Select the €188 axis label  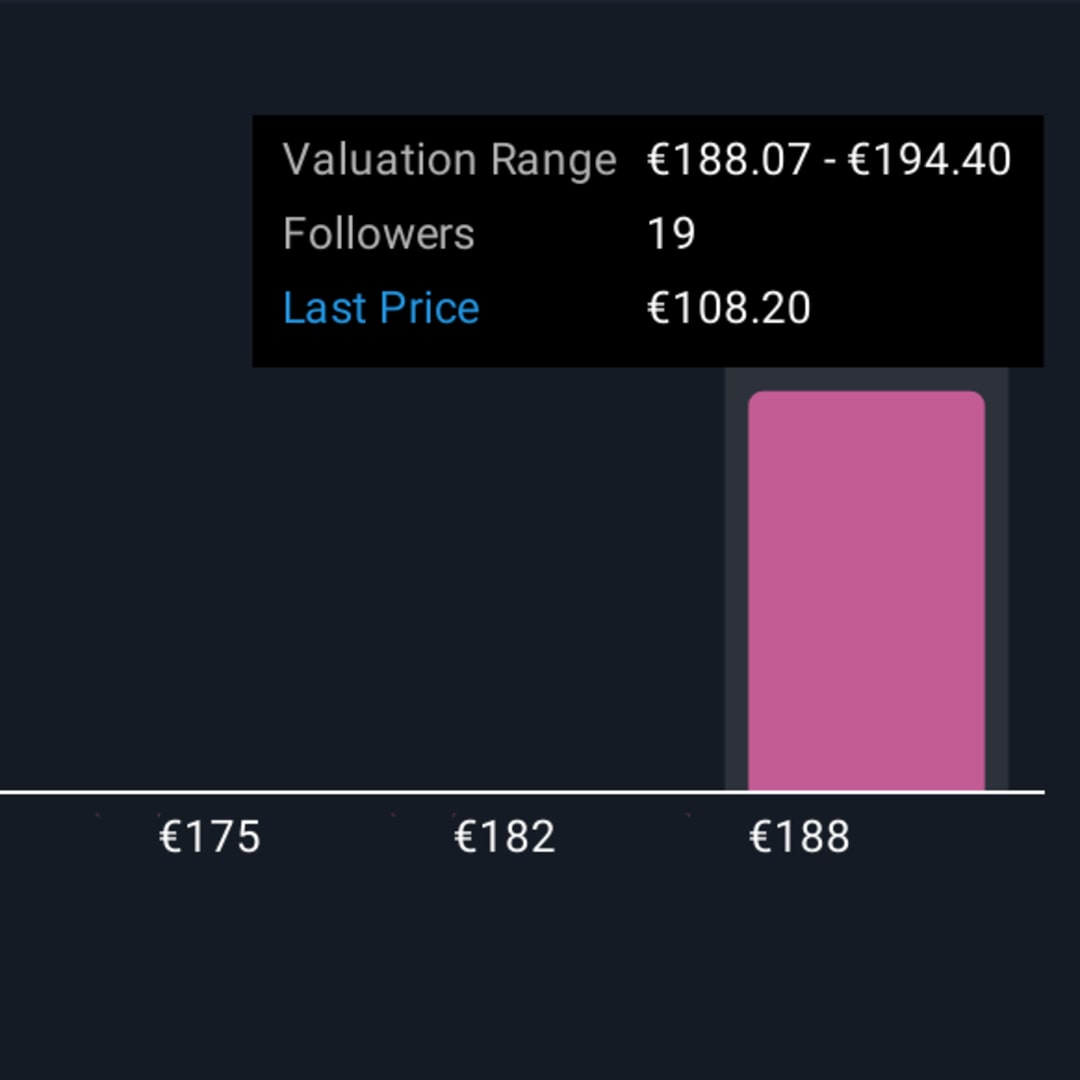799,837
